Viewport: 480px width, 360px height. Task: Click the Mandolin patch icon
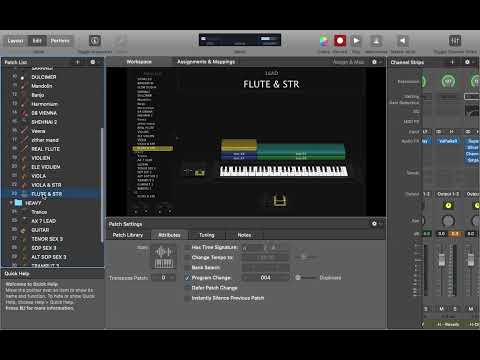tap(23, 86)
